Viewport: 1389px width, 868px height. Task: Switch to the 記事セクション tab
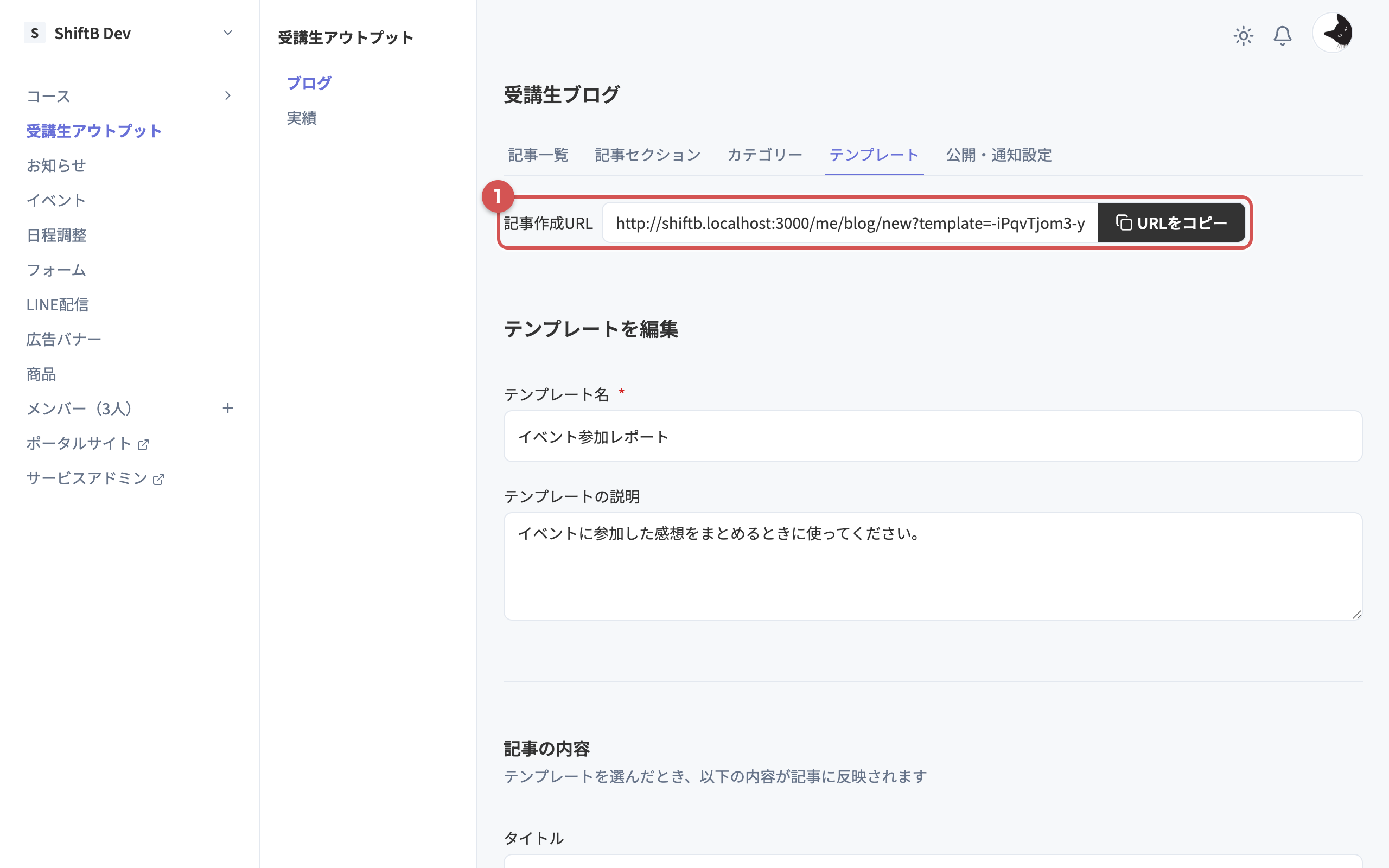pos(647,155)
